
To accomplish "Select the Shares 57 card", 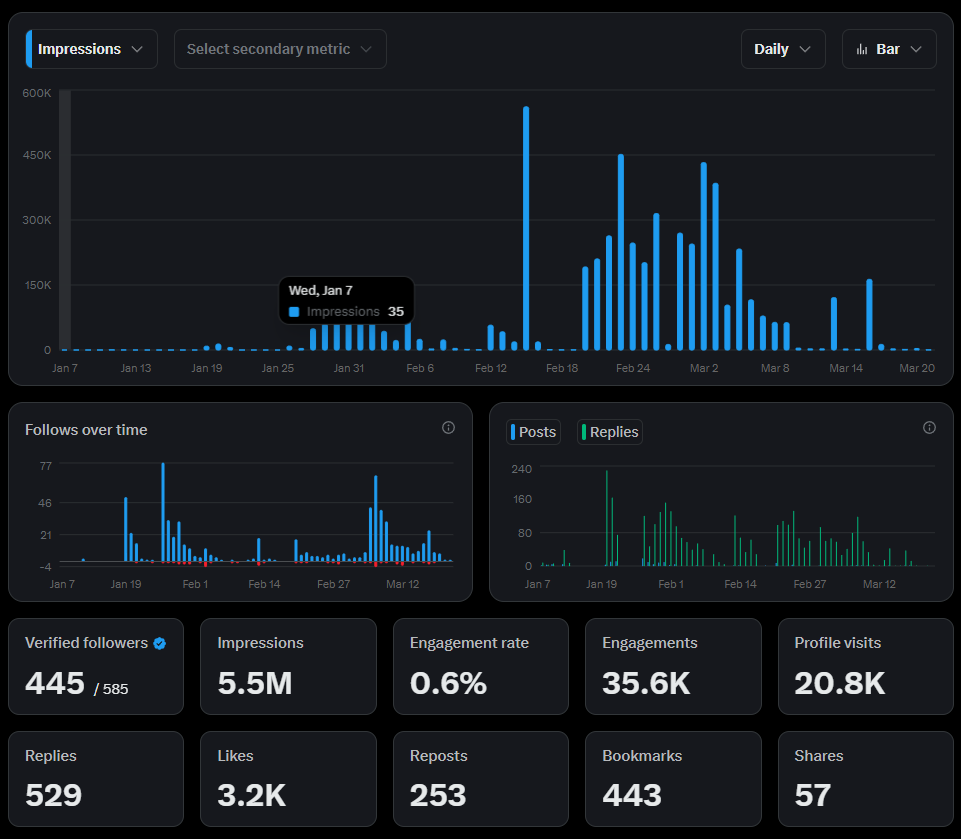I will (866, 779).
